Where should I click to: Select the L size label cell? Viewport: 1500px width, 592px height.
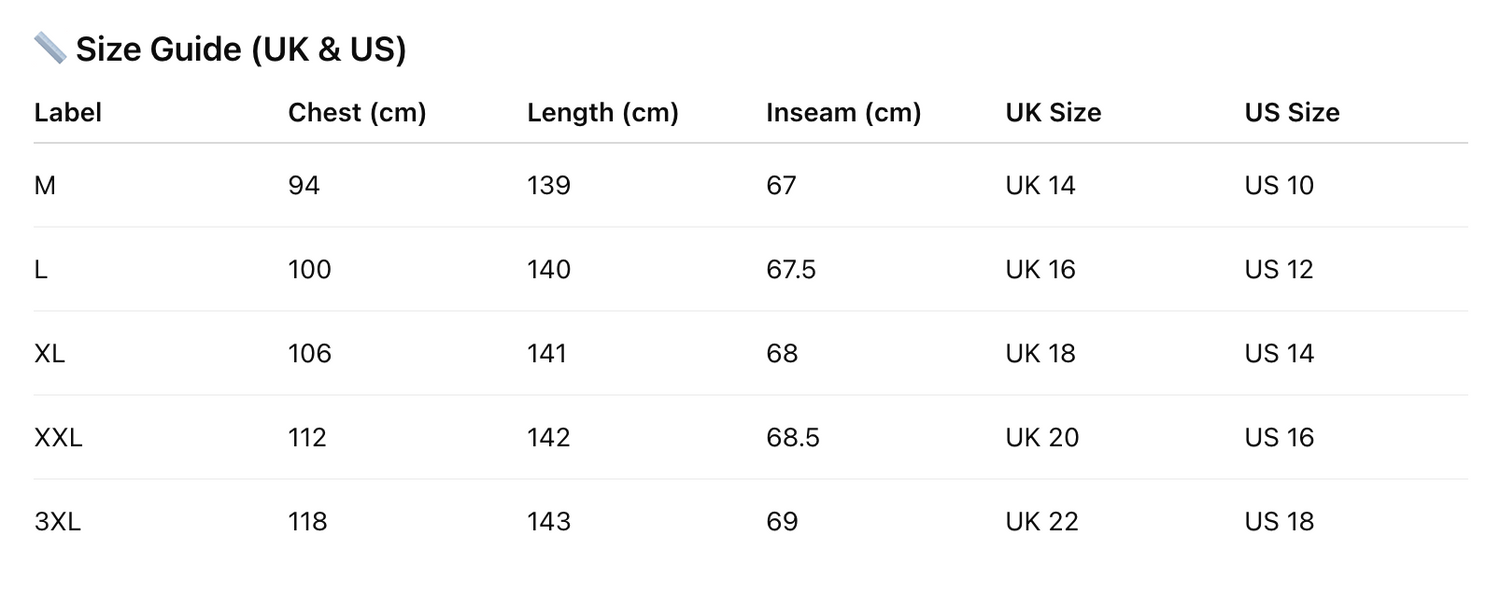[41, 269]
